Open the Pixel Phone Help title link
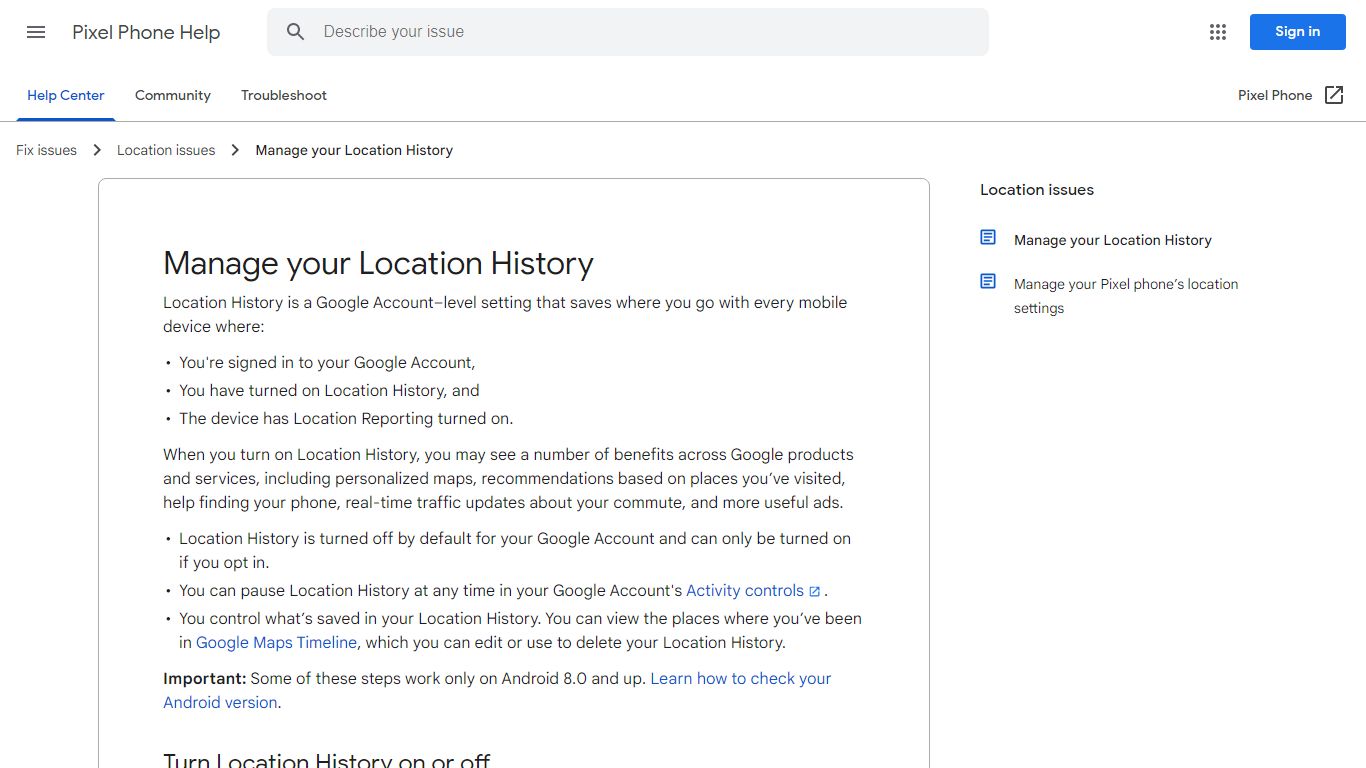Viewport: 1366px width, 768px height. 146,32
